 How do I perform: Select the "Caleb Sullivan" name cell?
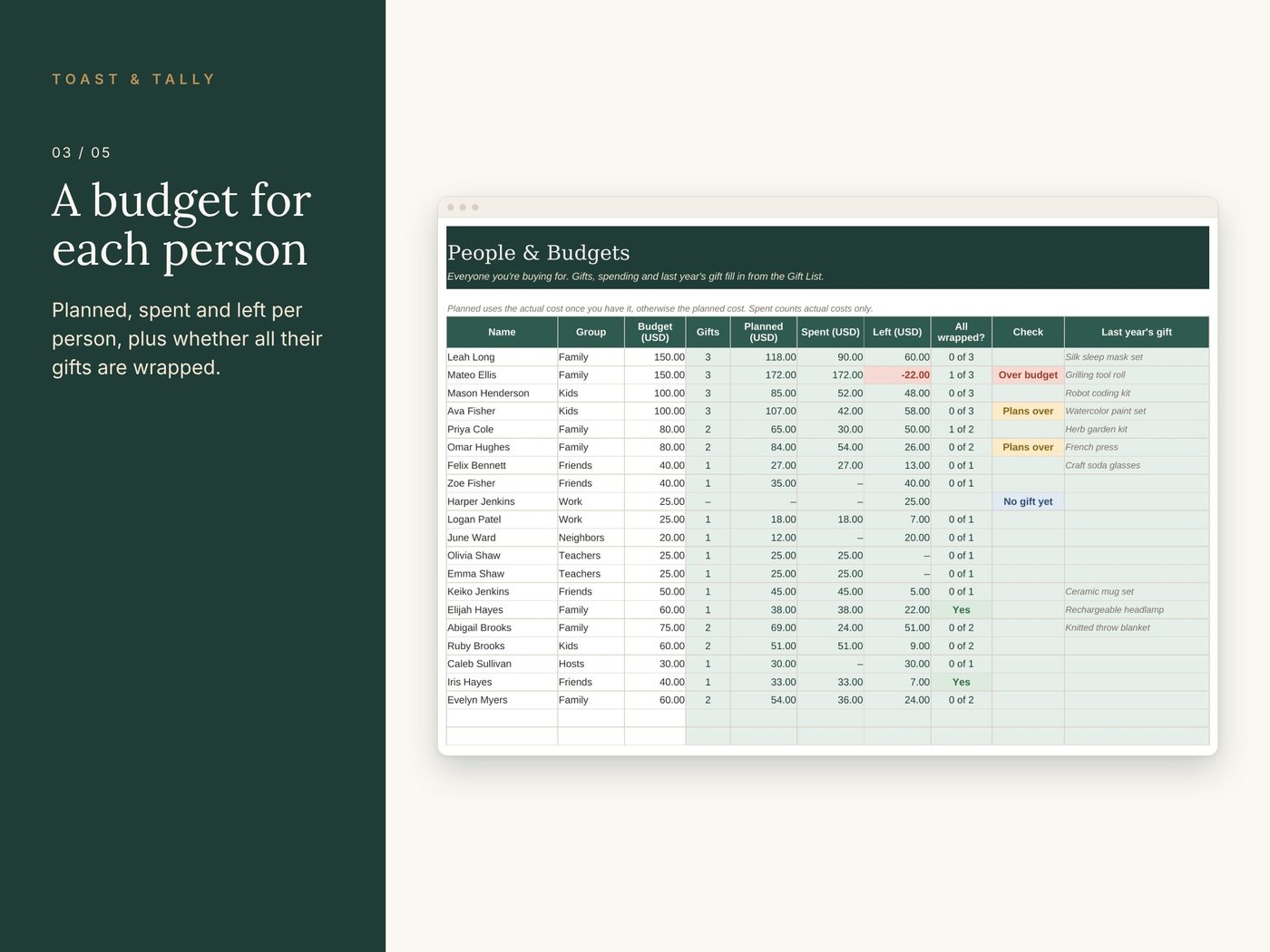coord(502,665)
